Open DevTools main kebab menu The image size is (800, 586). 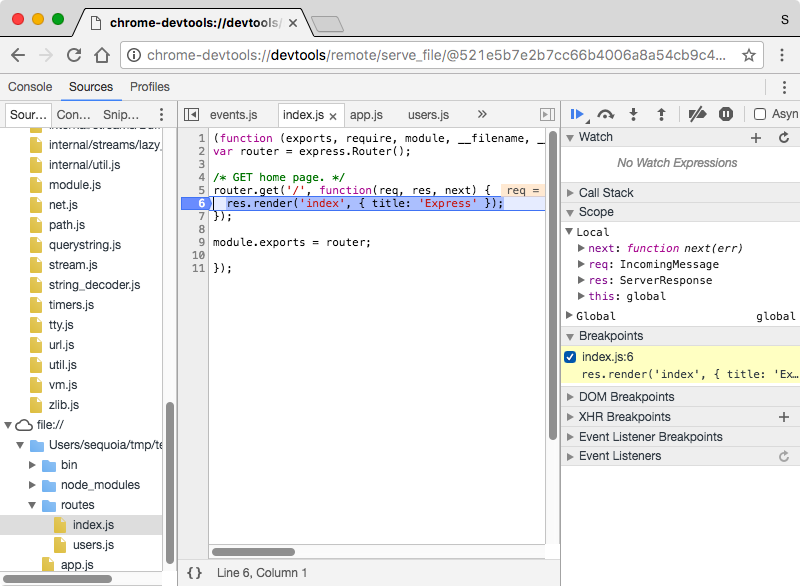[784, 87]
